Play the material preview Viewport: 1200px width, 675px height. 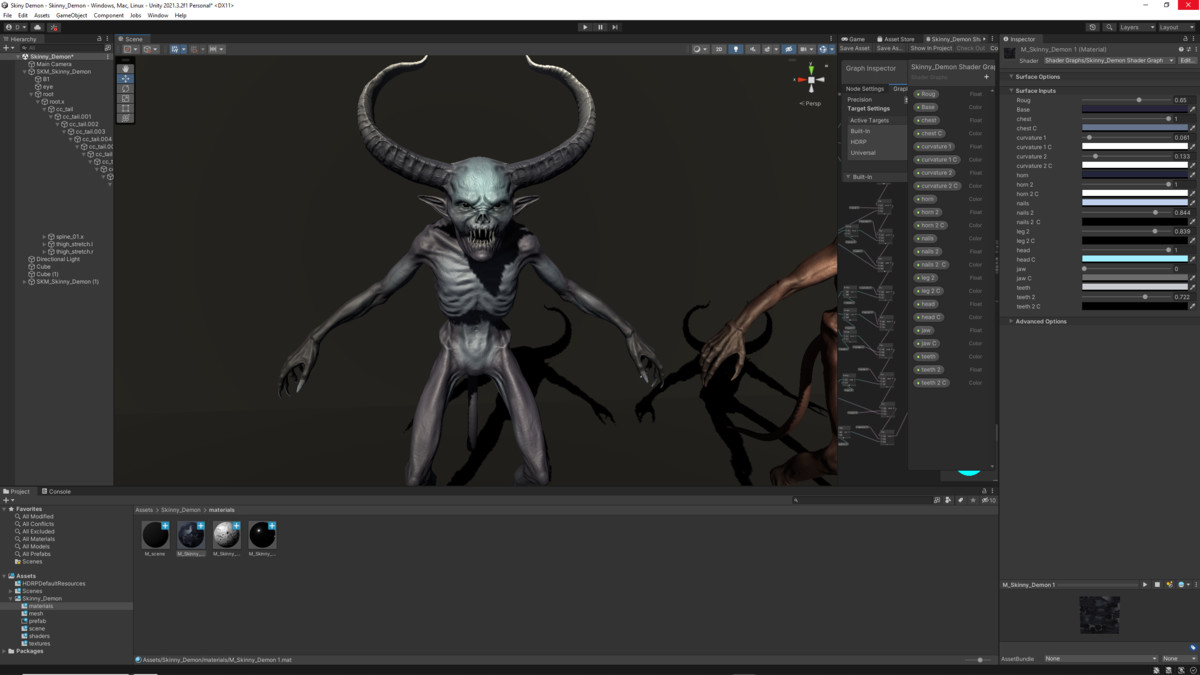1145,585
